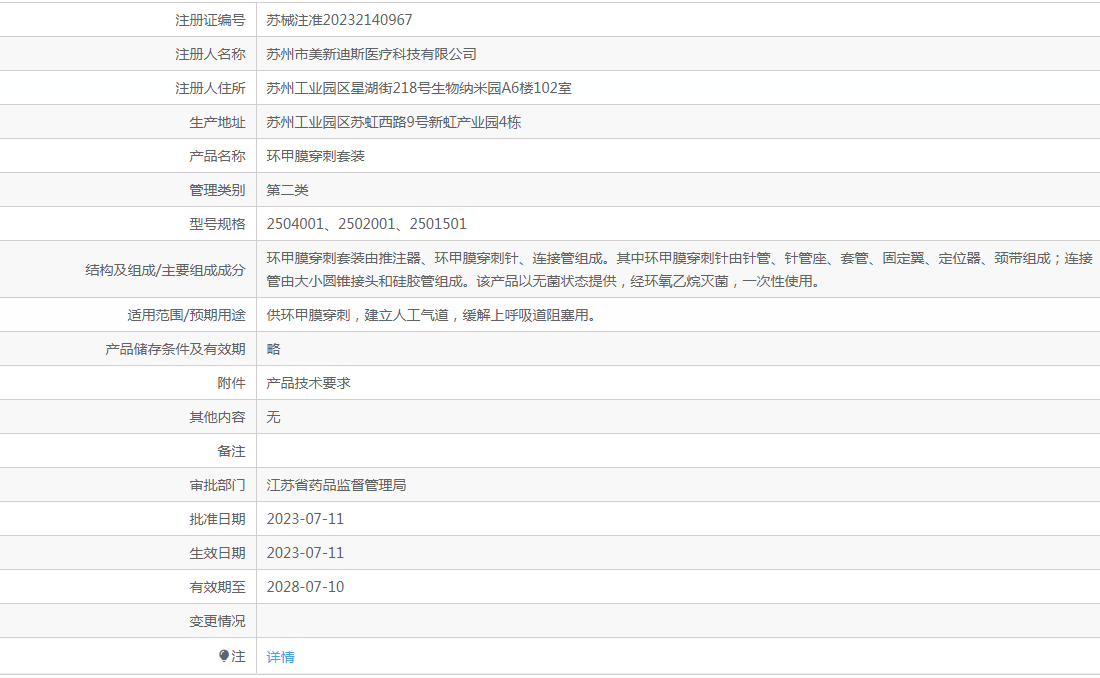The width and height of the screenshot is (1100, 678).
Task: Click the 结构及组成/主要组成成分 label
Action: click(166, 270)
